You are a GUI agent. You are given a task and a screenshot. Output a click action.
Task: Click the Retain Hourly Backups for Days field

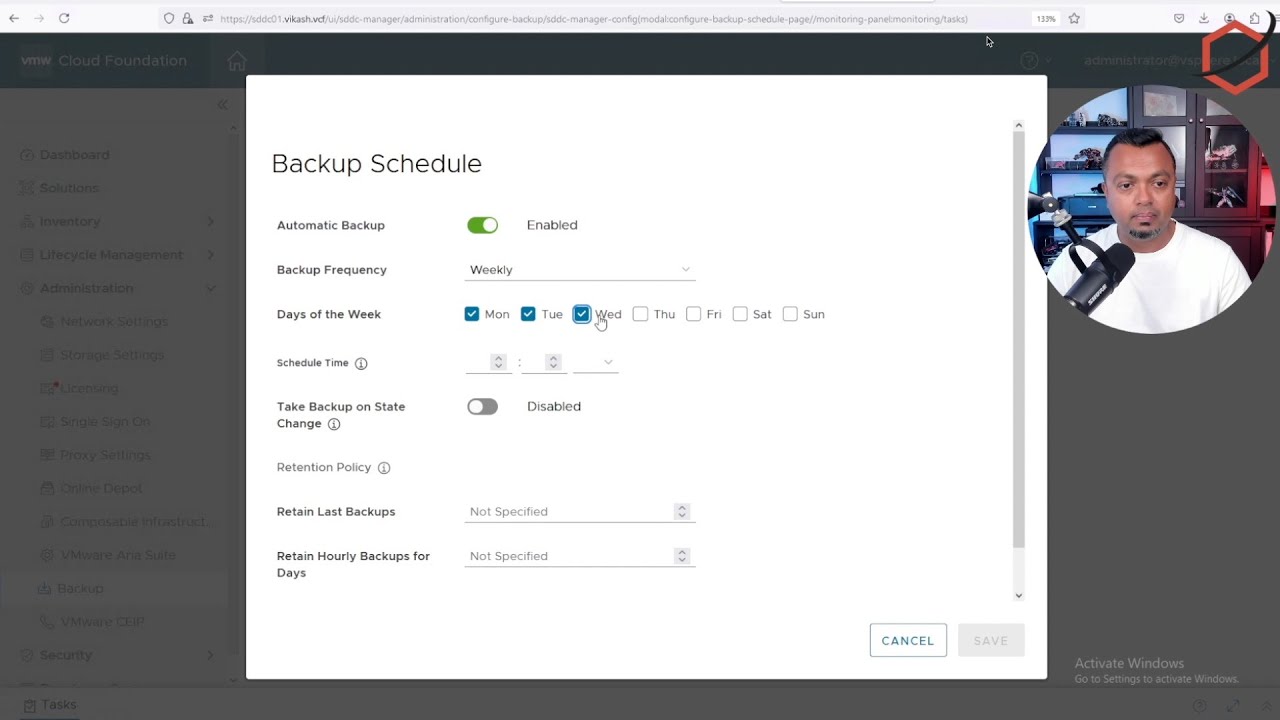pos(570,556)
